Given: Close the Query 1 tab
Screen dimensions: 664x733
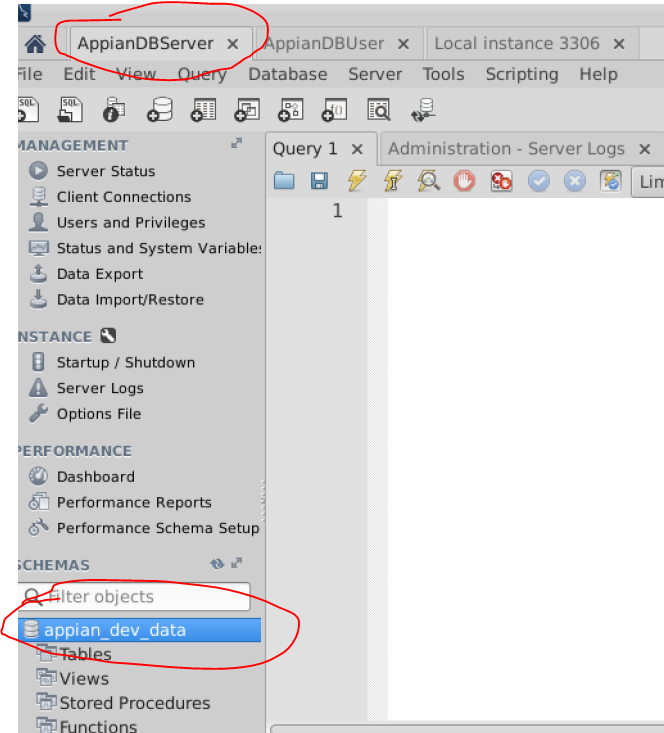Looking at the screenshot, I should click(x=357, y=150).
